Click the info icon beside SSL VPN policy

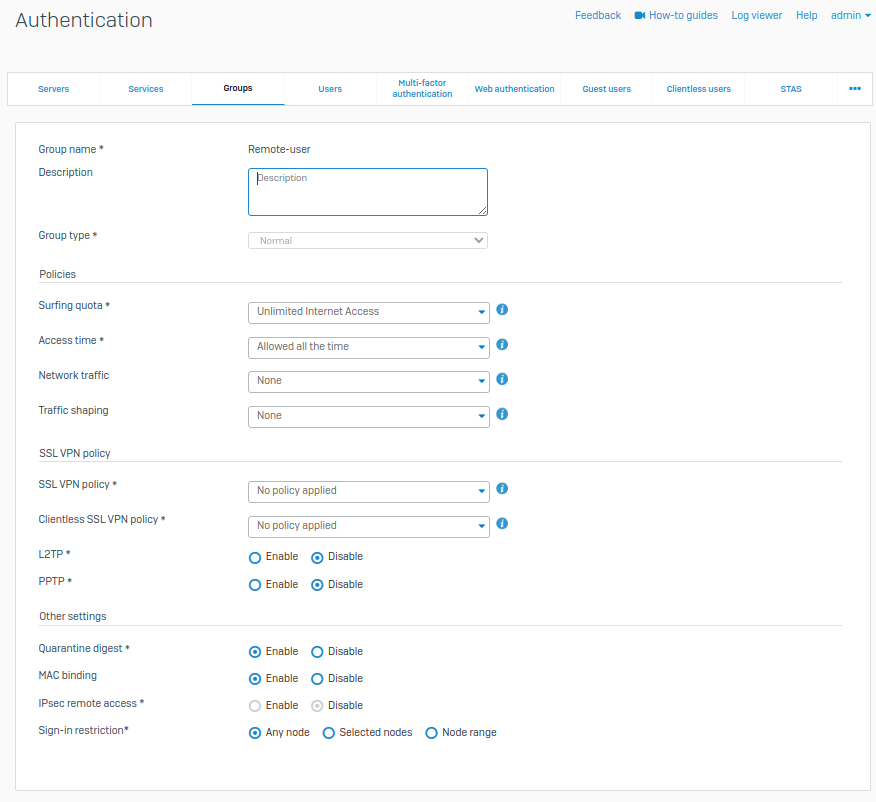tap(502, 489)
